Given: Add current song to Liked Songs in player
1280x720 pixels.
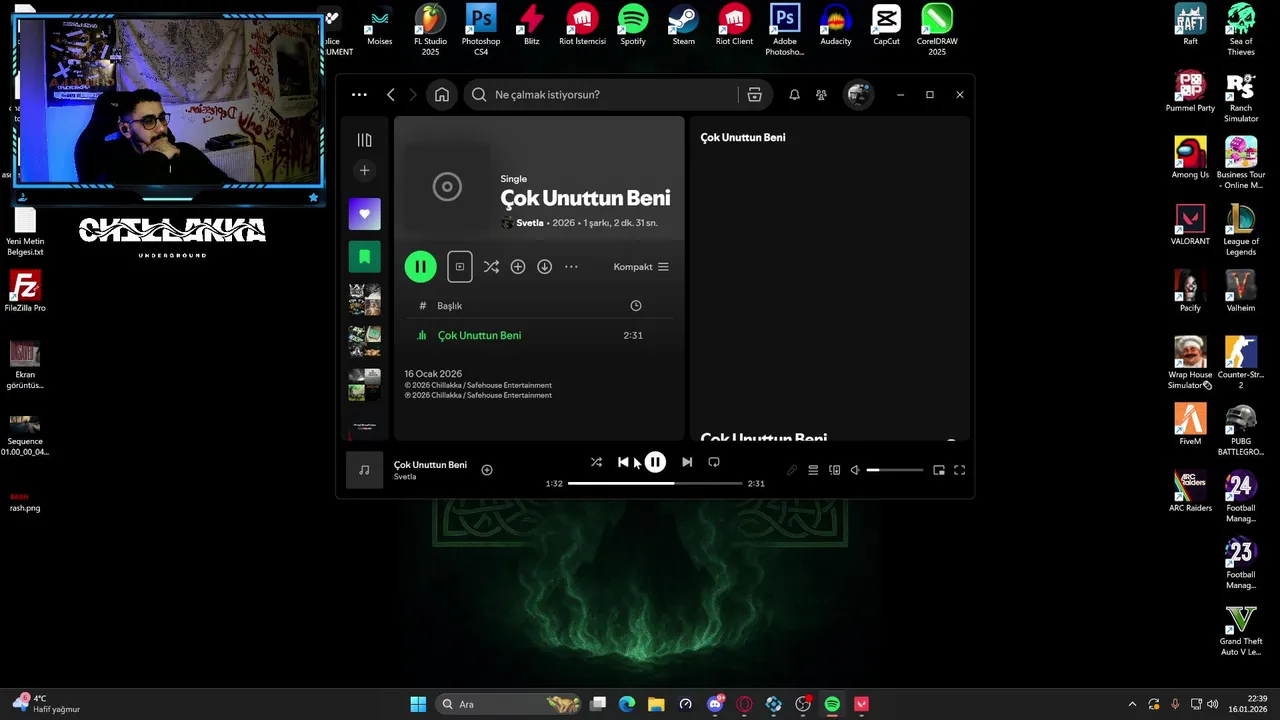Looking at the screenshot, I should 487,470.
